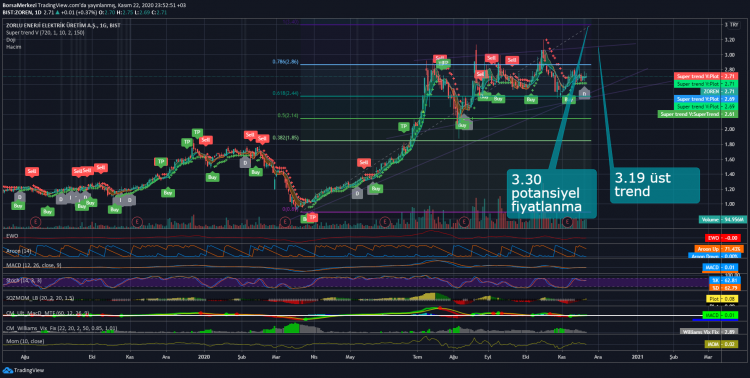750x378 pixels.
Task: Click the EWO pane legend label
Action: coord(11,235)
